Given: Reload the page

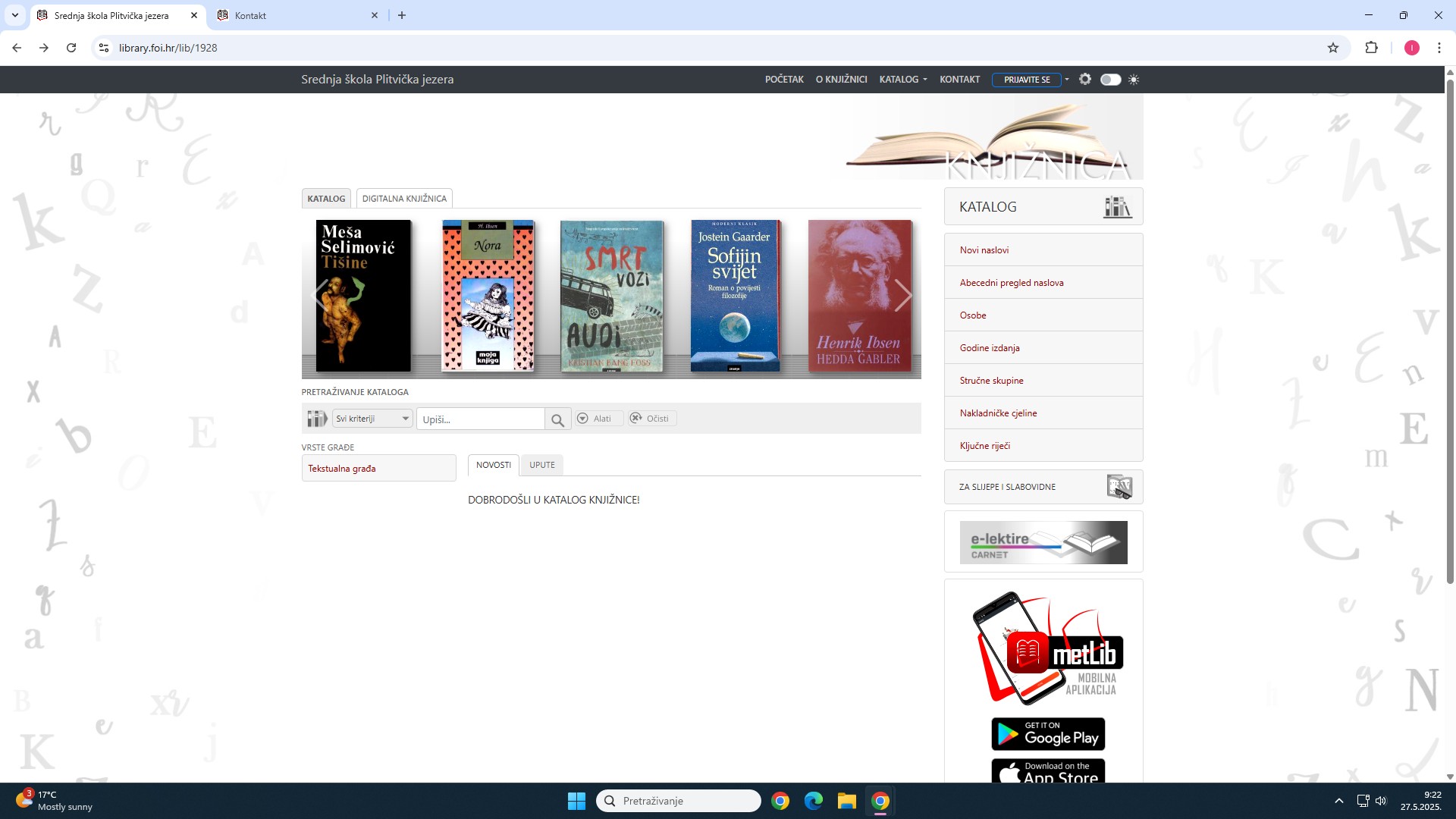Looking at the screenshot, I should [71, 48].
